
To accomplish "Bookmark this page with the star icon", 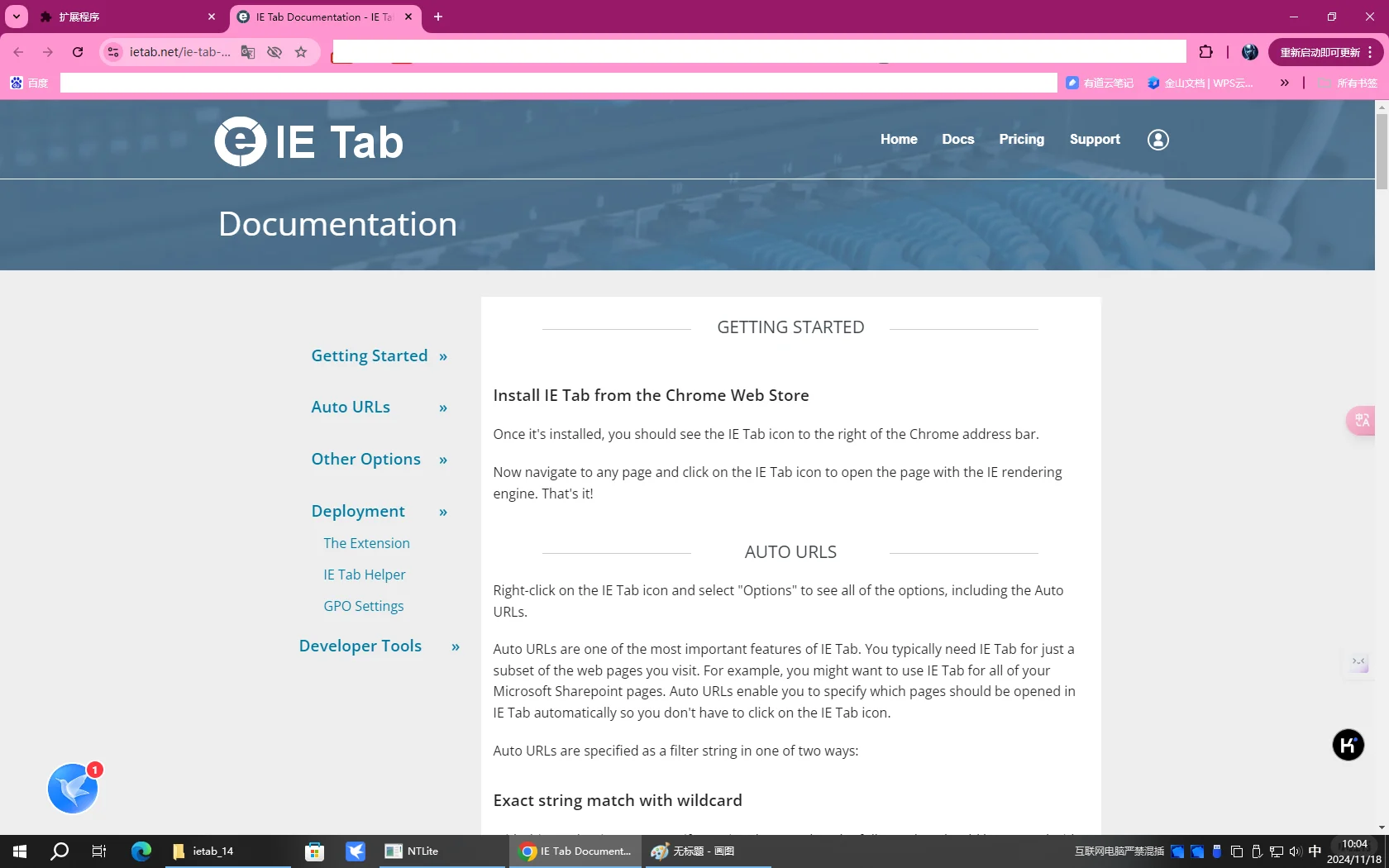I will click(301, 52).
